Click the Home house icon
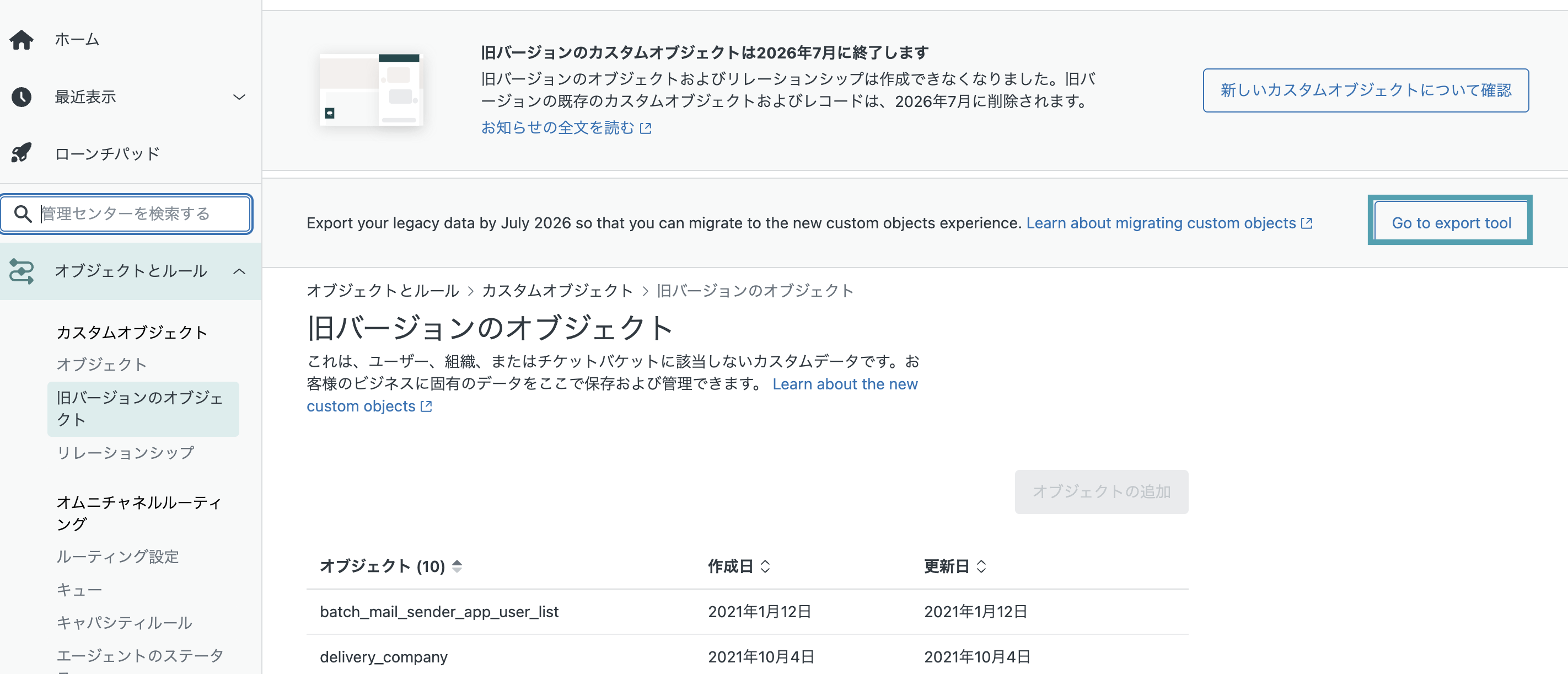The height and width of the screenshot is (674, 1568). [22, 40]
